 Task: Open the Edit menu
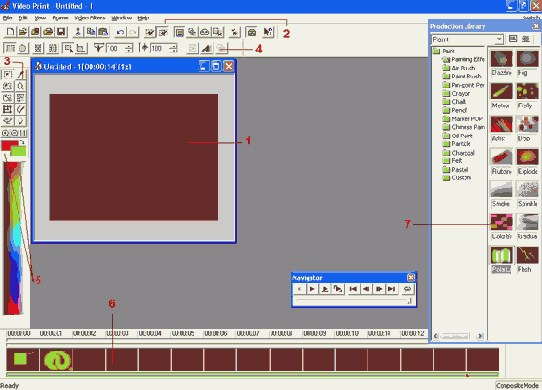click(x=23, y=18)
